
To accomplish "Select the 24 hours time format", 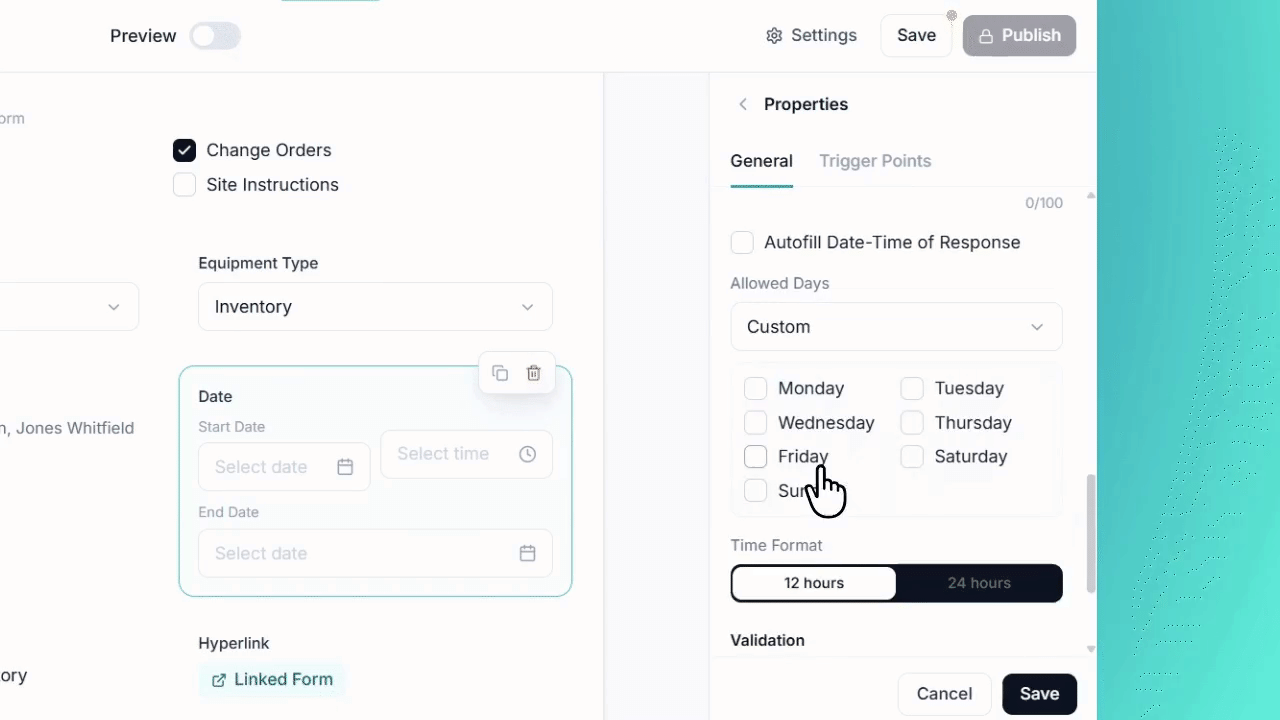I will pos(979,583).
